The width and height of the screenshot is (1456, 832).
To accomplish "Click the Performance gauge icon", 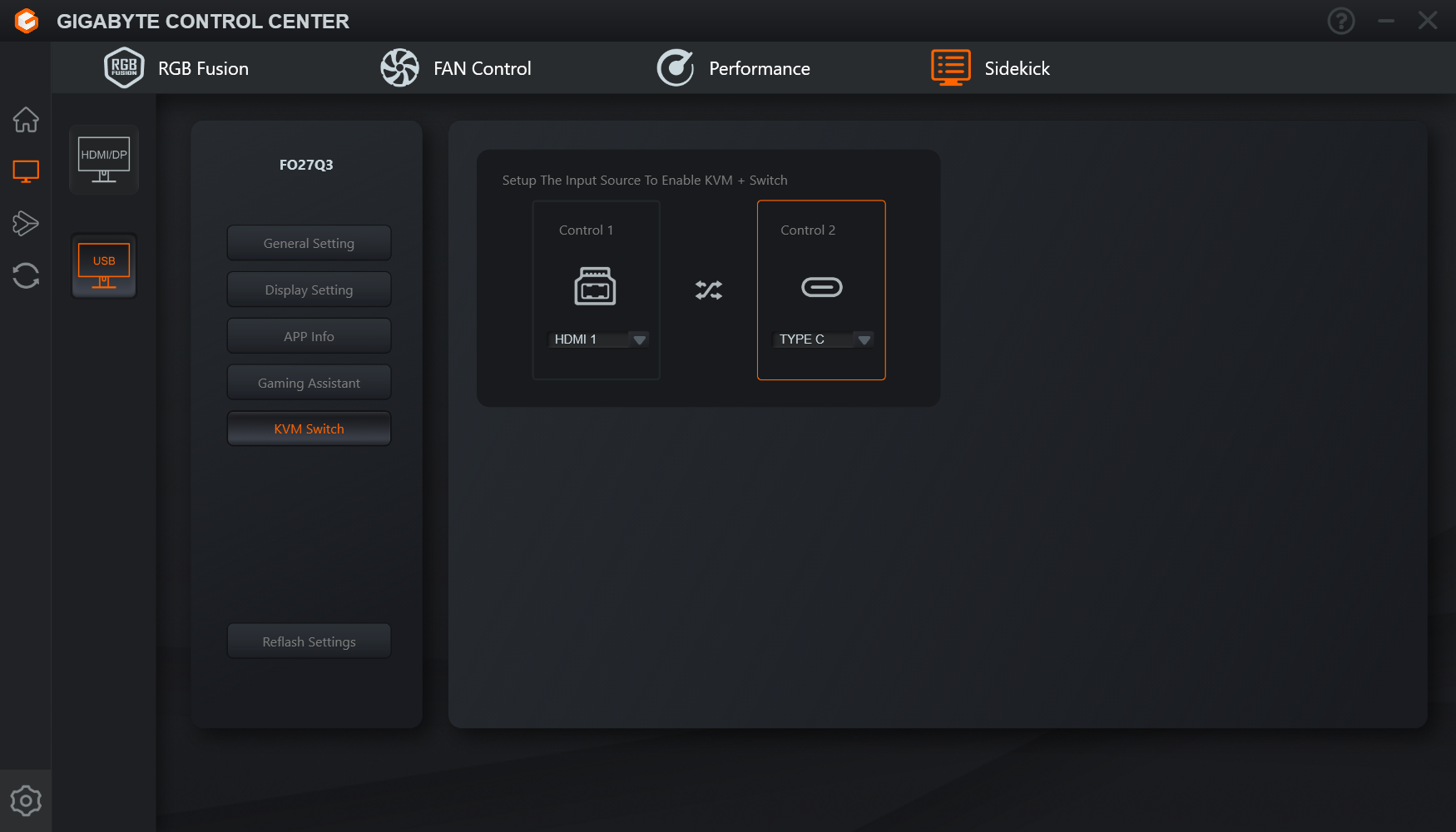I will click(x=676, y=67).
